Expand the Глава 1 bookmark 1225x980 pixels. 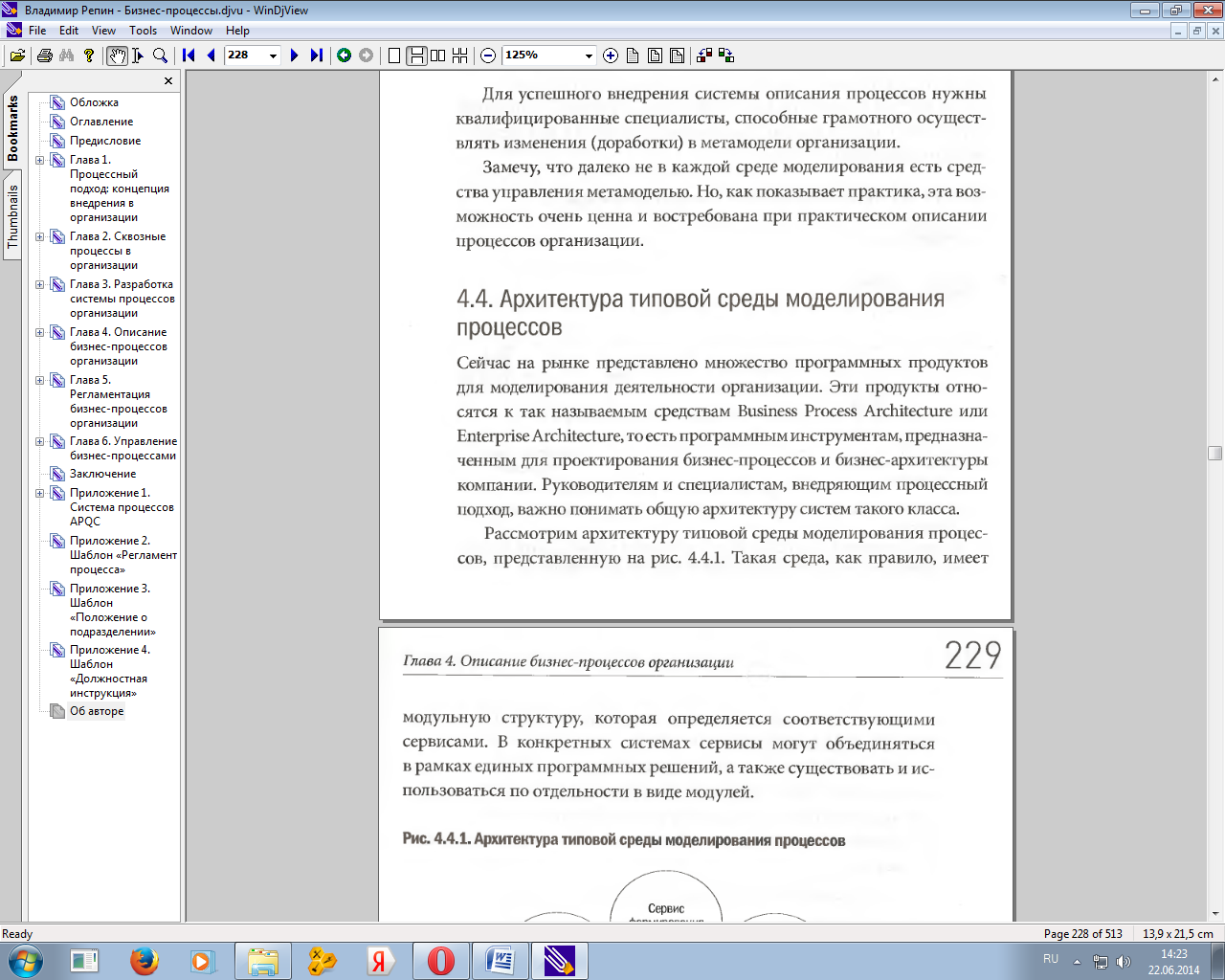pos(40,161)
